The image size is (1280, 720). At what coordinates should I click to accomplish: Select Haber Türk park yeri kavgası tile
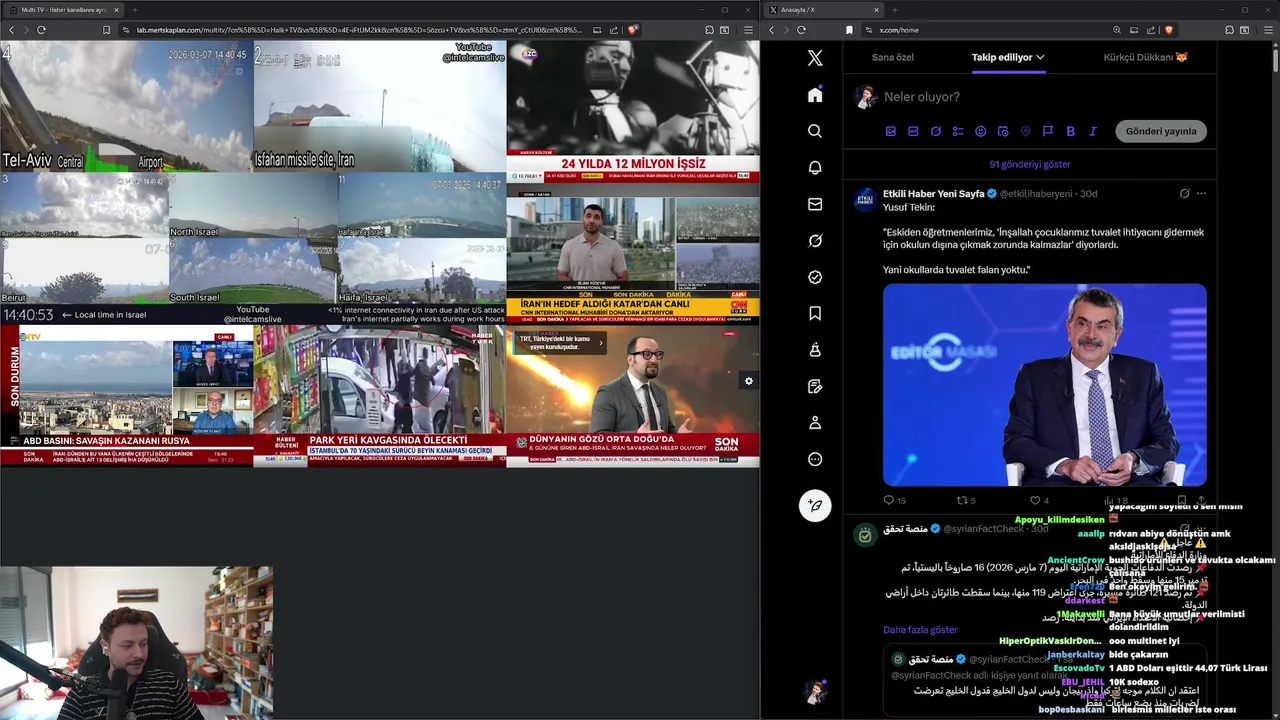pyautogui.click(x=380, y=396)
